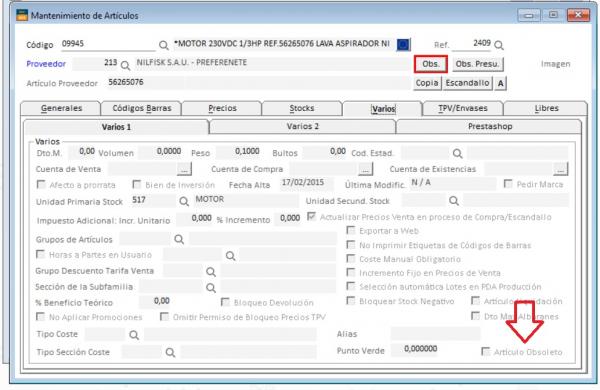The width and height of the screenshot is (600, 390).
Task: Open Cuenta de Compra ellipsis browse button
Action: coord(365,169)
